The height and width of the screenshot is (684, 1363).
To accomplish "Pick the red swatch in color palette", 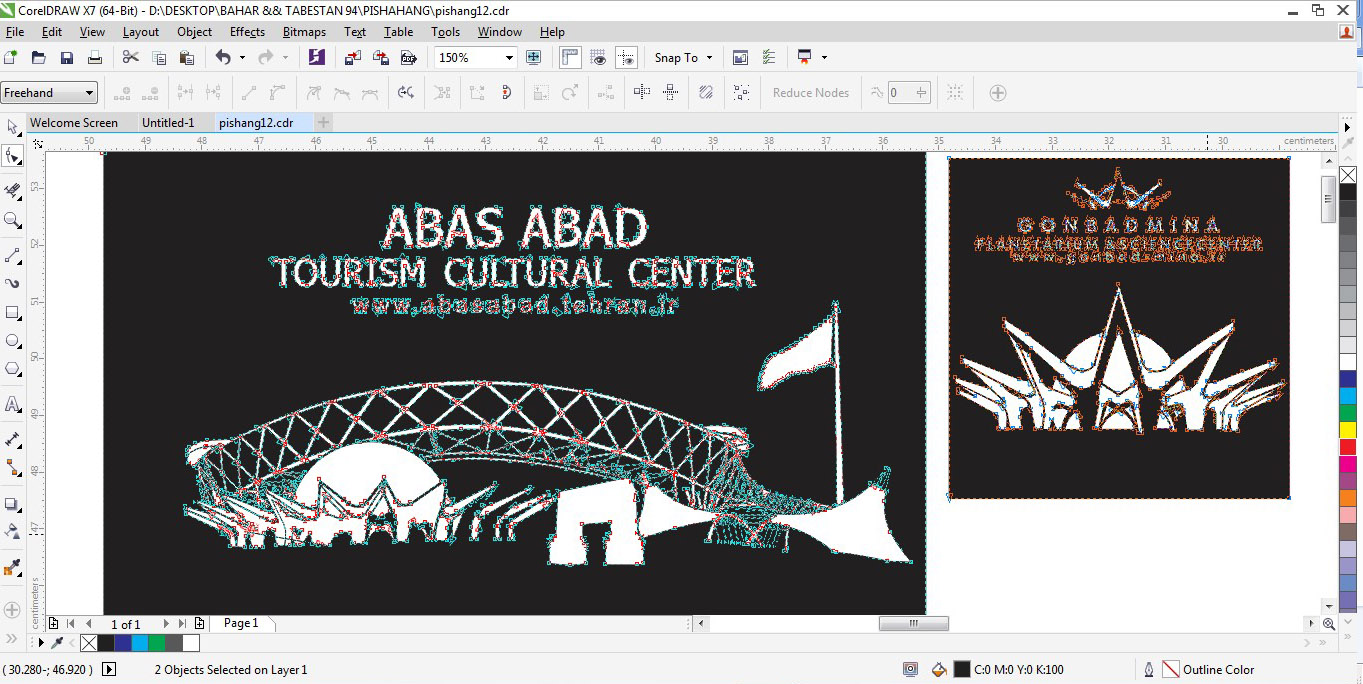I will 1348,447.
